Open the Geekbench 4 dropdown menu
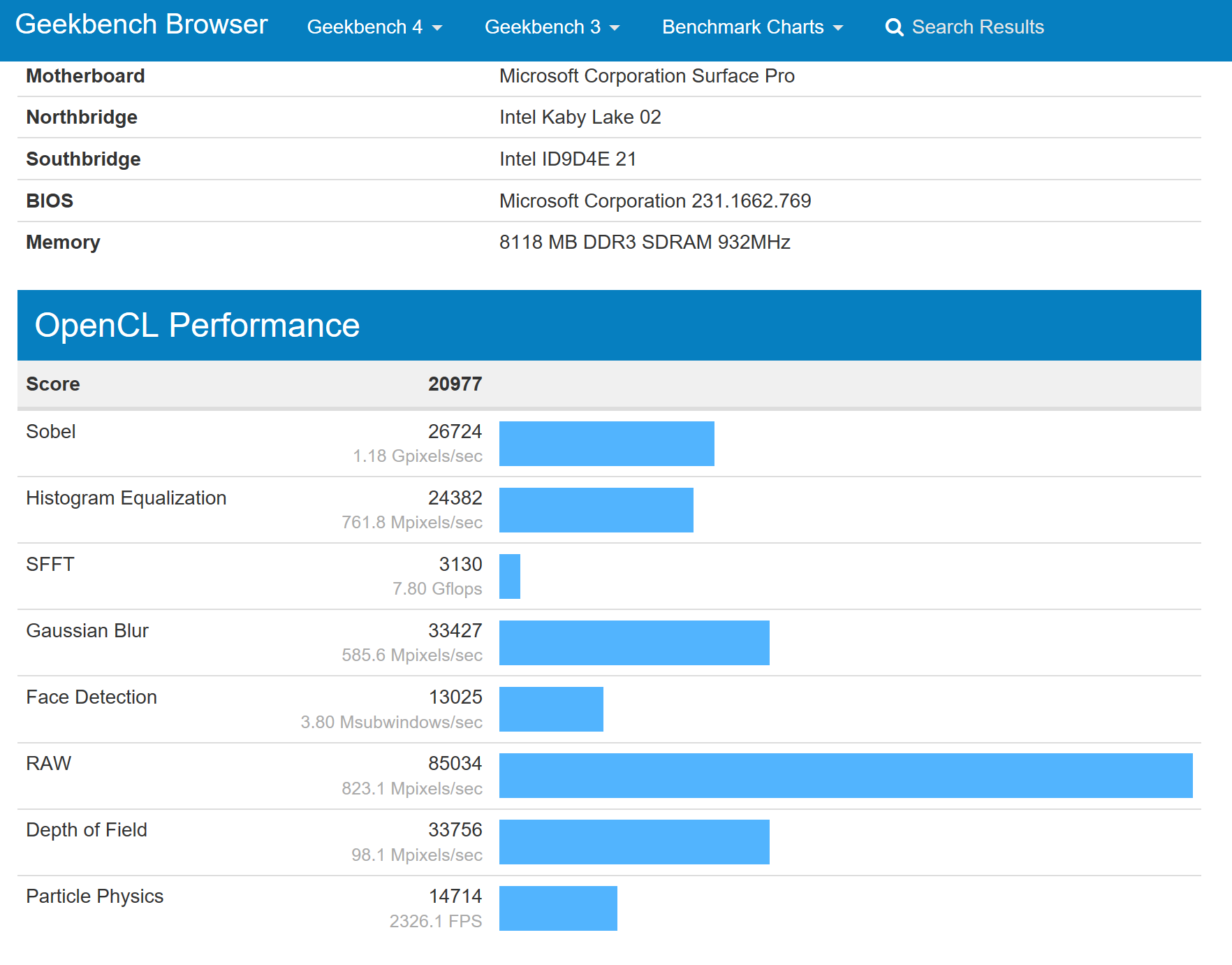Viewport: 1232px width, 965px height. (x=374, y=27)
